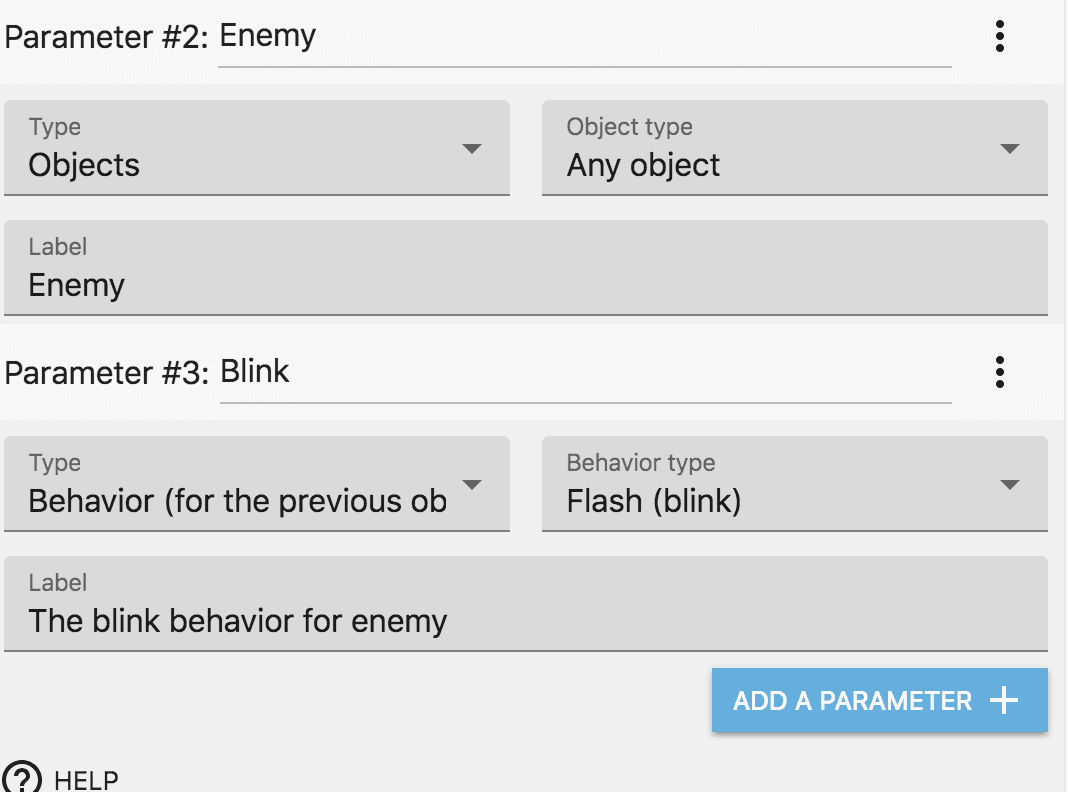The width and height of the screenshot is (1068, 792).
Task: Click the plus icon on Add Parameter
Action: coord(1003,701)
